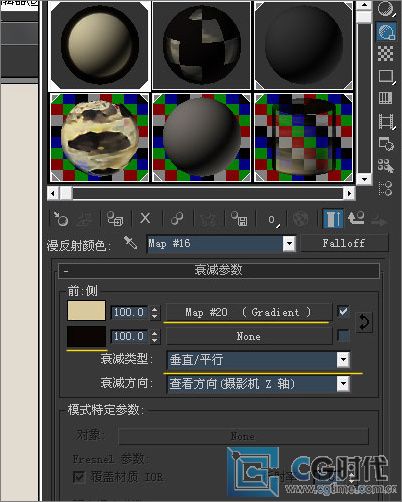The width and height of the screenshot is (402, 502).
Task: Click the first 100.0 value field
Action: [x=130, y=312]
